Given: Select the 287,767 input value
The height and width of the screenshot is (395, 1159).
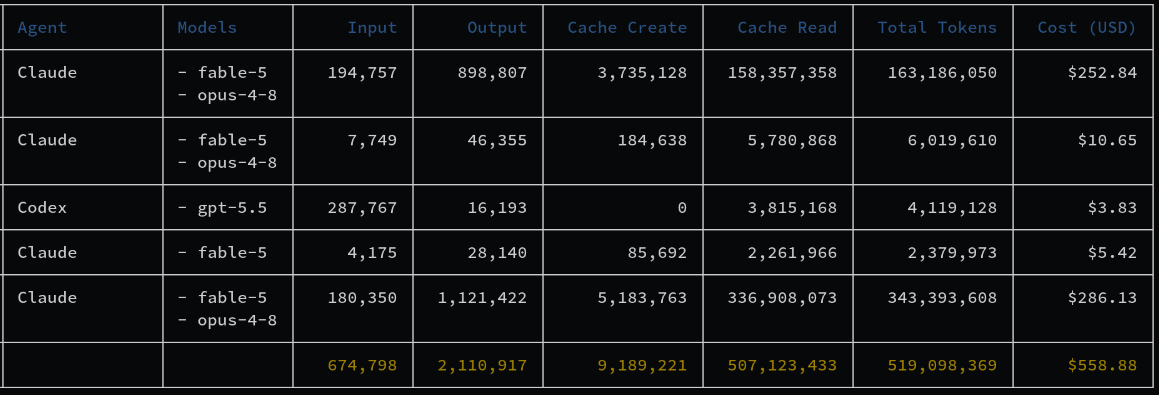Looking at the screenshot, I should (x=362, y=208).
